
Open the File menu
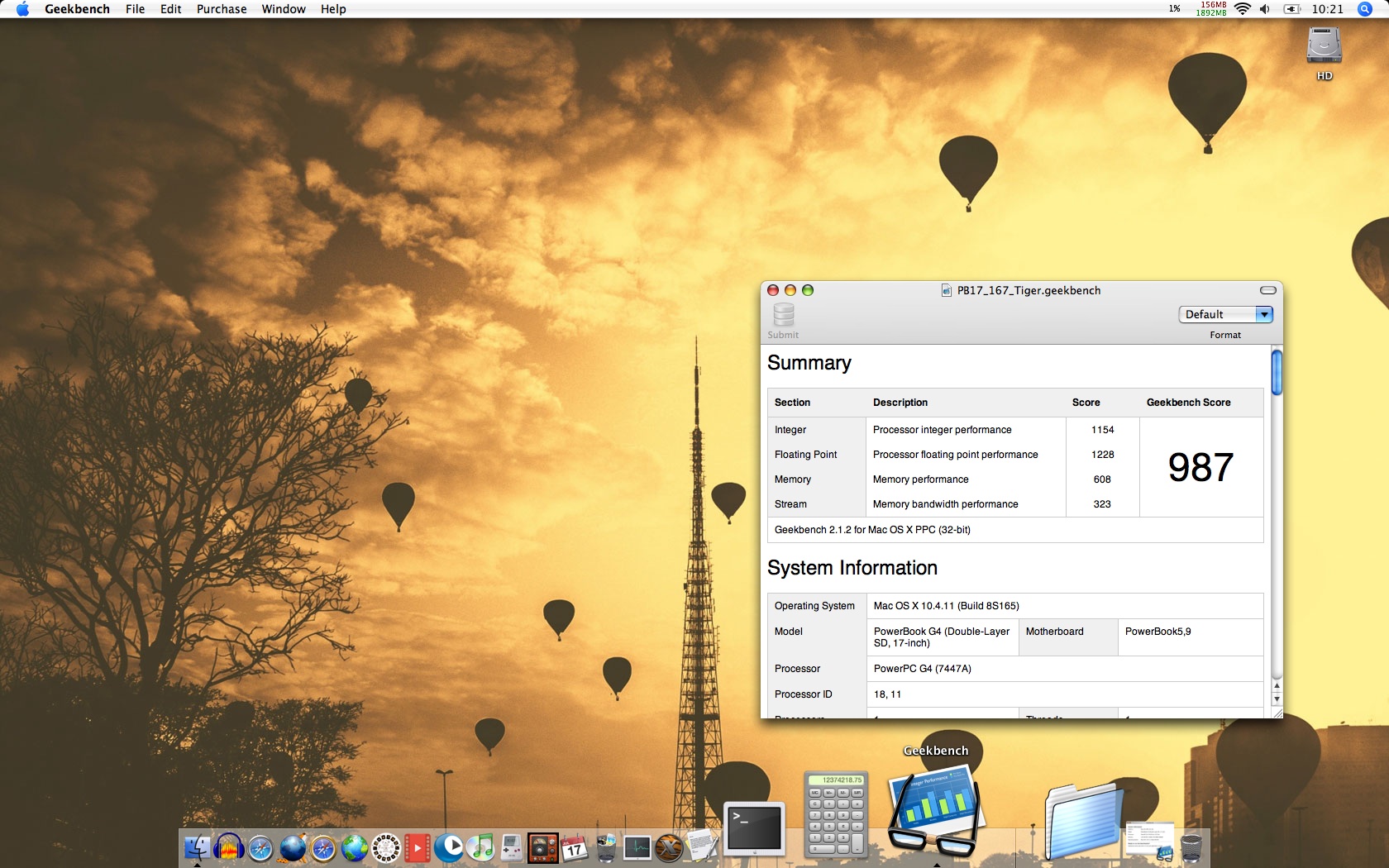pyautogui.click(x=135, y=9)
